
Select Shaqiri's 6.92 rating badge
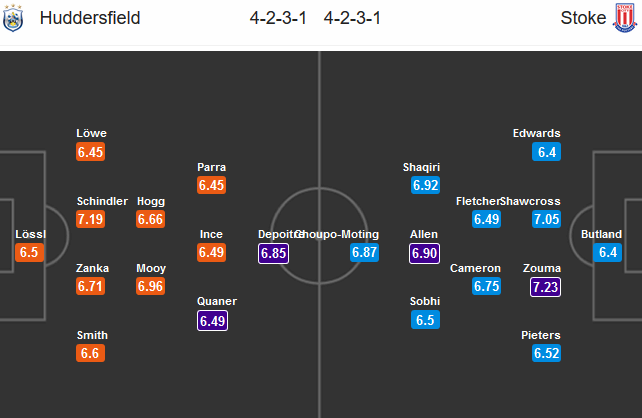tap(425, 185)
